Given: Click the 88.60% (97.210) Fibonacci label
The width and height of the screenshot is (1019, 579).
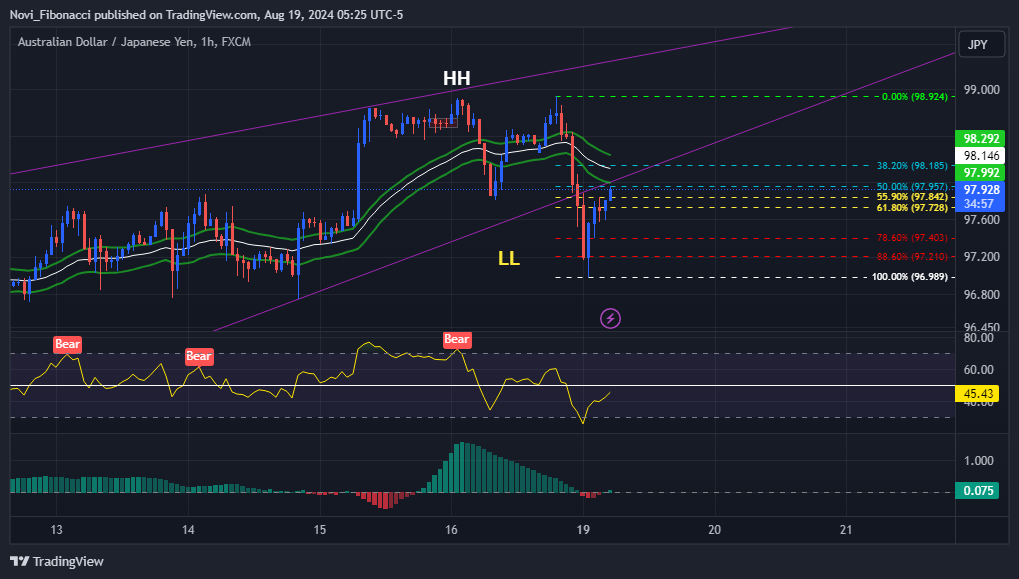Looking at the screenshot, I should [912, 257].
